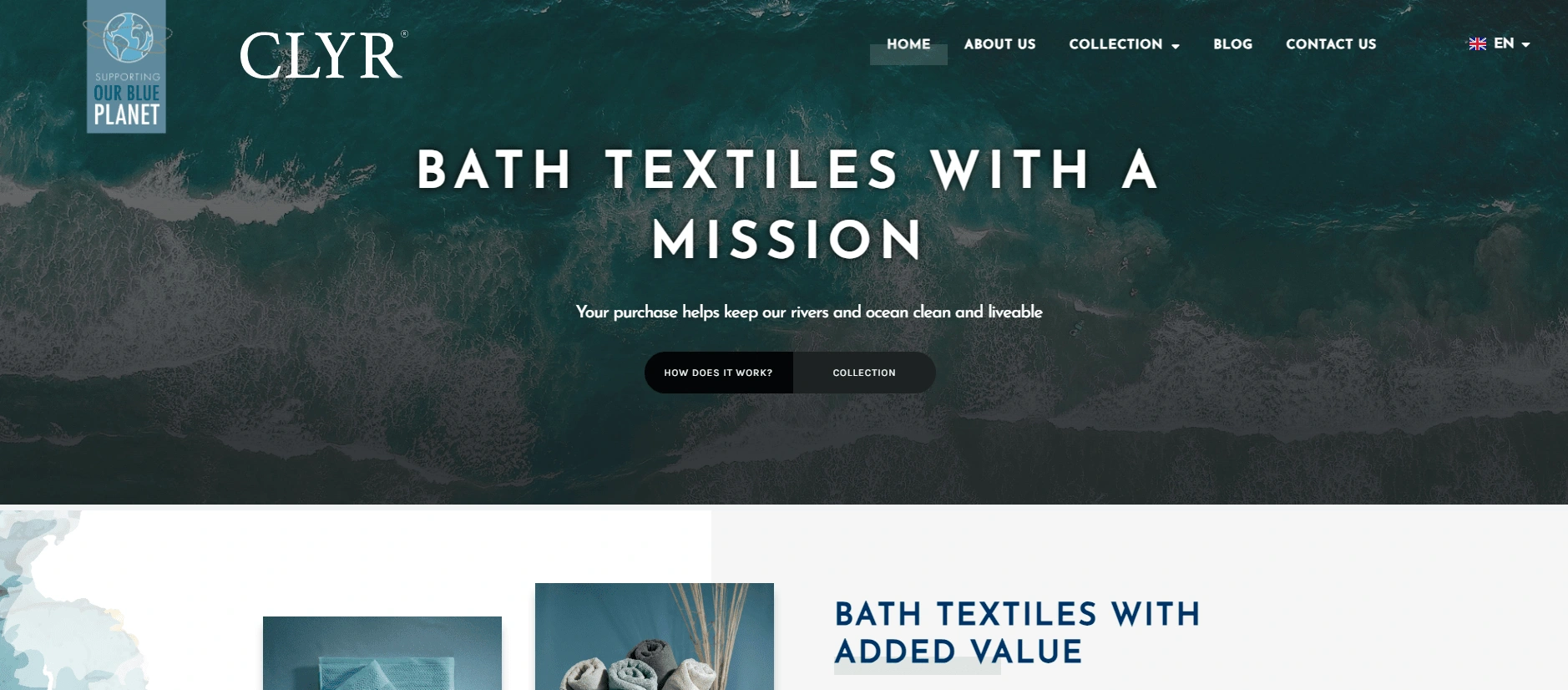Open the About Us page
1568x690 pixels.
(x=999, y=44)
